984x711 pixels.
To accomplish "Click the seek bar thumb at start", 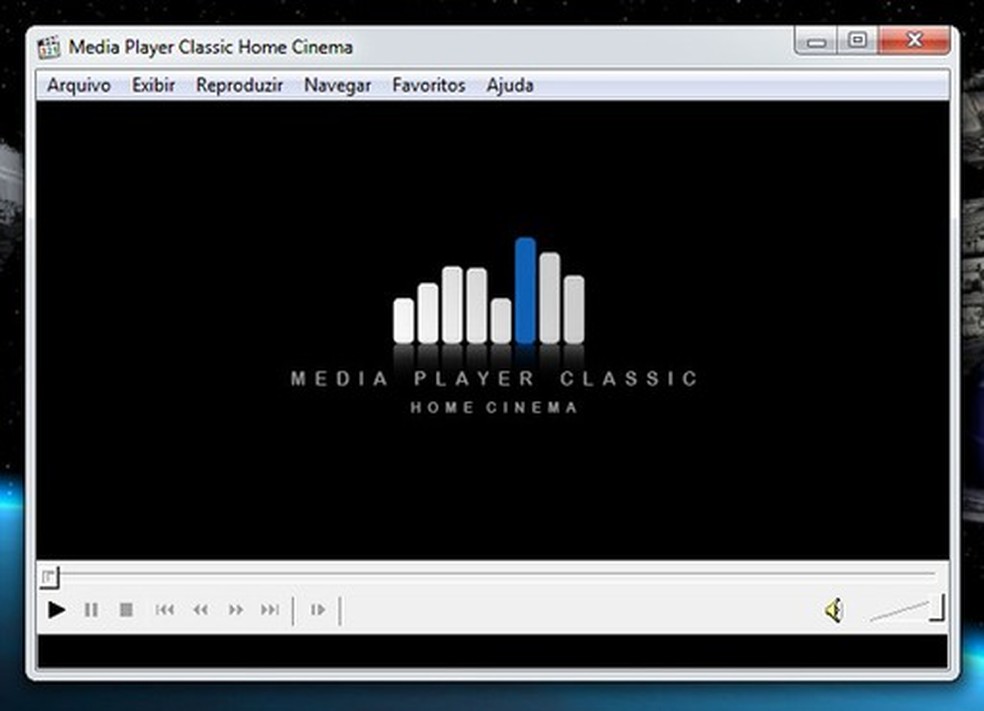I will pos(50,577).
